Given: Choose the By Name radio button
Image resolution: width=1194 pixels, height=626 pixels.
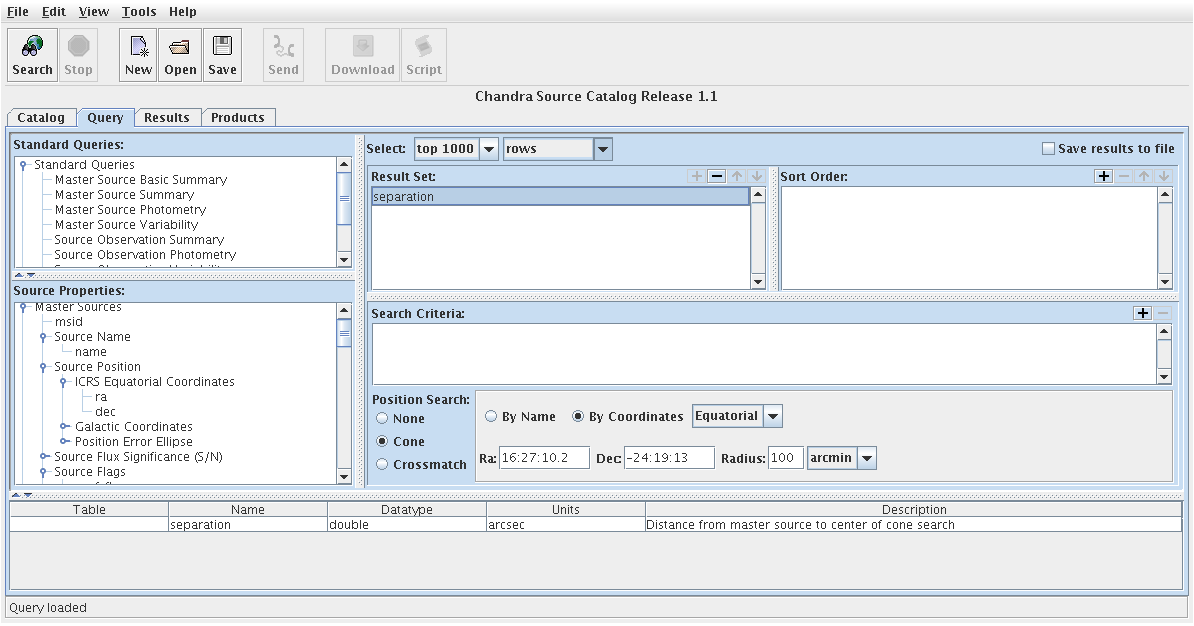Looking at the screenshot, I should [x=491, y=416].
